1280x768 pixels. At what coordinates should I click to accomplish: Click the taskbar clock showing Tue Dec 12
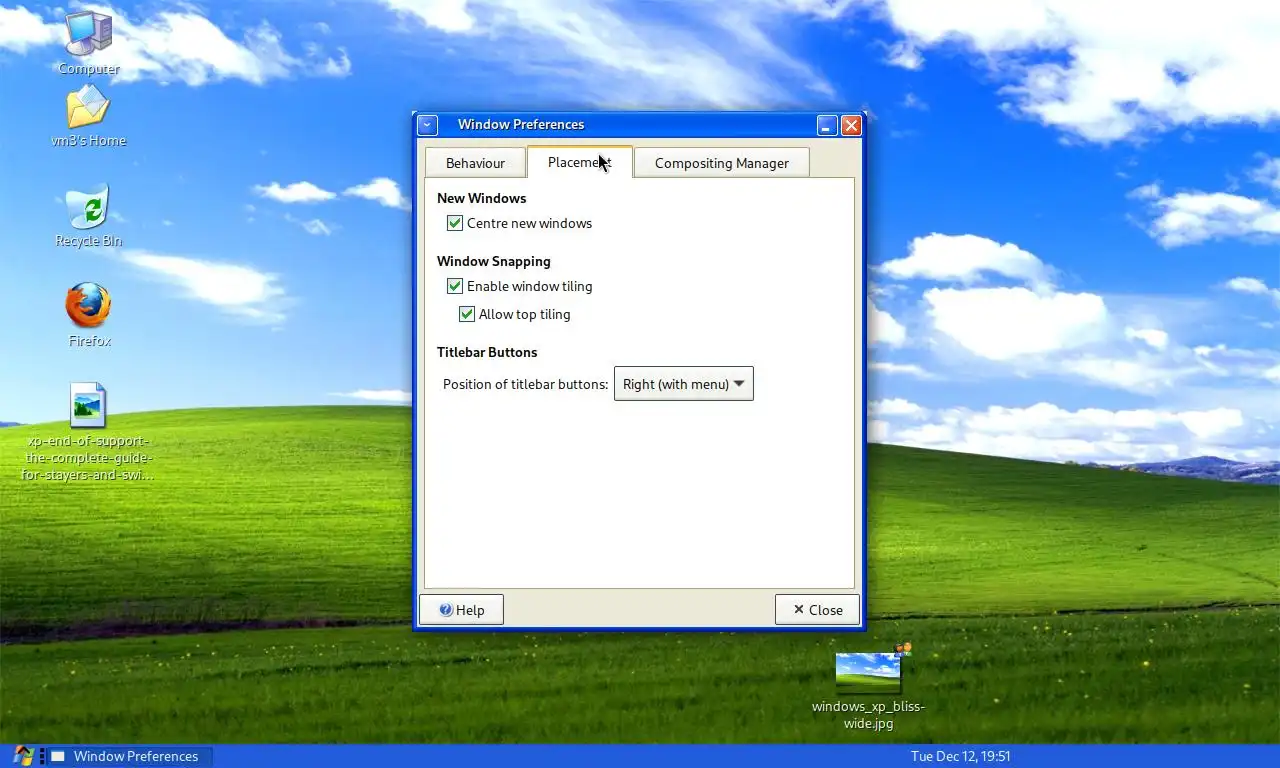tap(960, 756)
